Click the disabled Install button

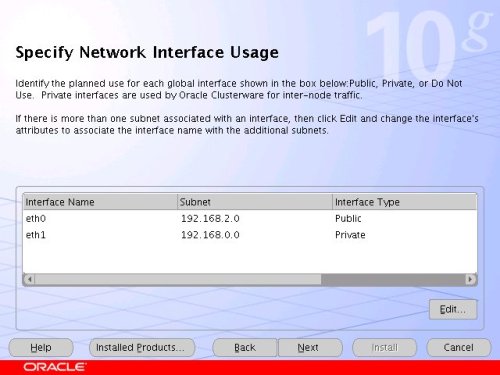click(384, 347)
